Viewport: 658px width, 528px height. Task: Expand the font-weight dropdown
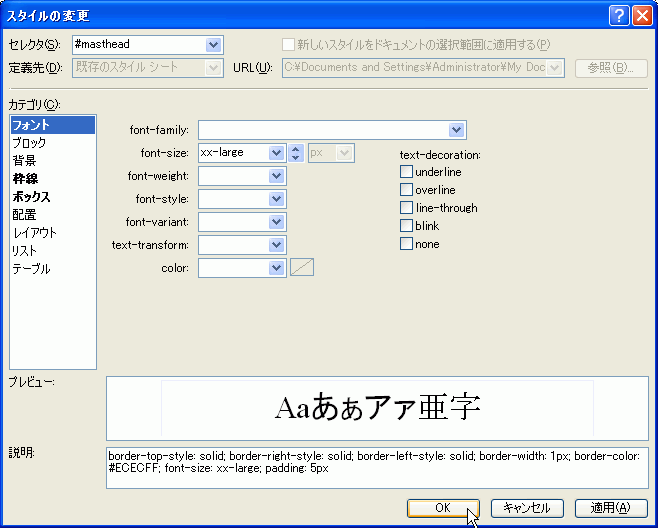click(x=276, y=176)
